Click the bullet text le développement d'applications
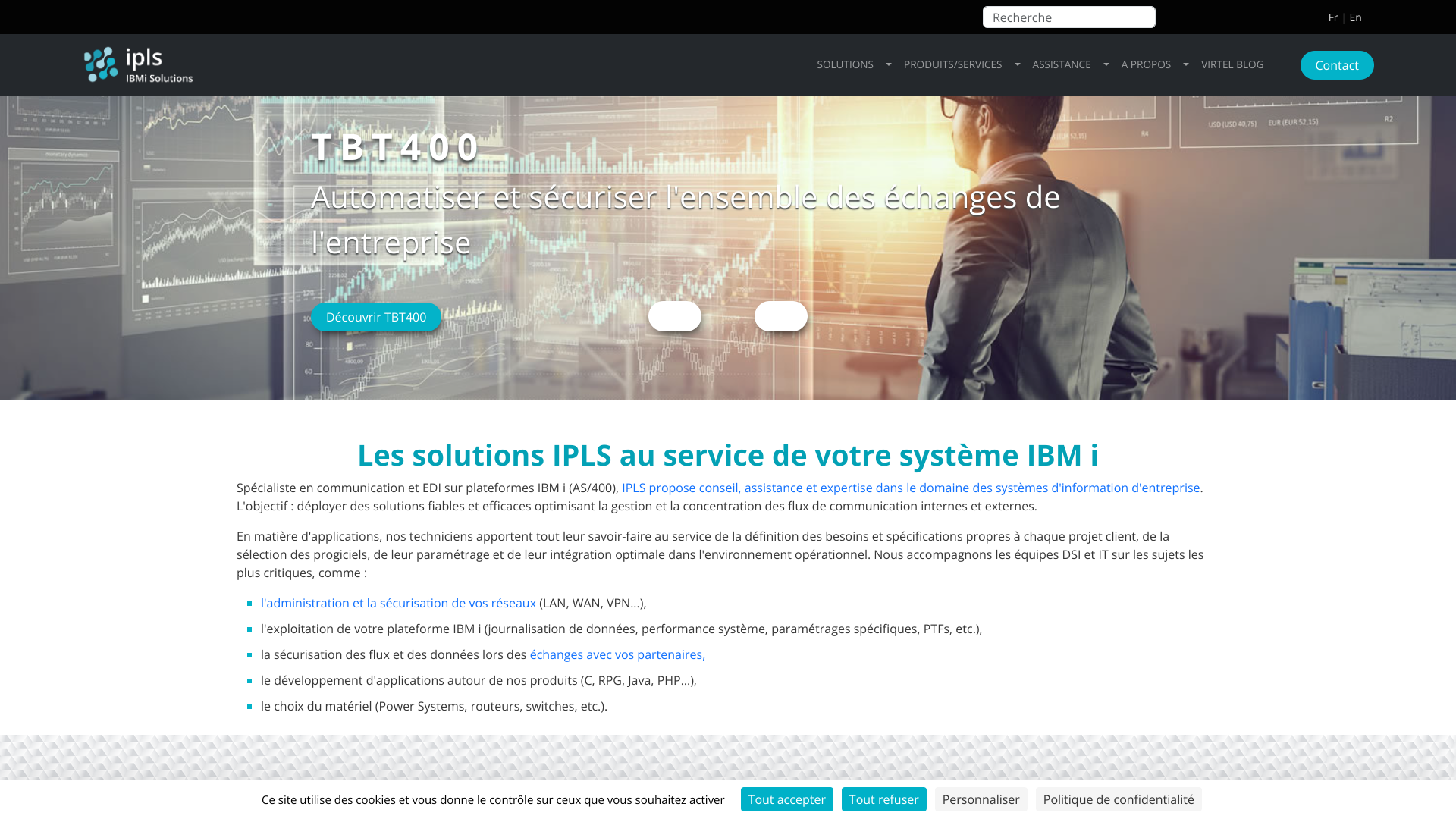Image resolution: width=1456 pixels, height=819 pixels. click(x=479, y=680)
